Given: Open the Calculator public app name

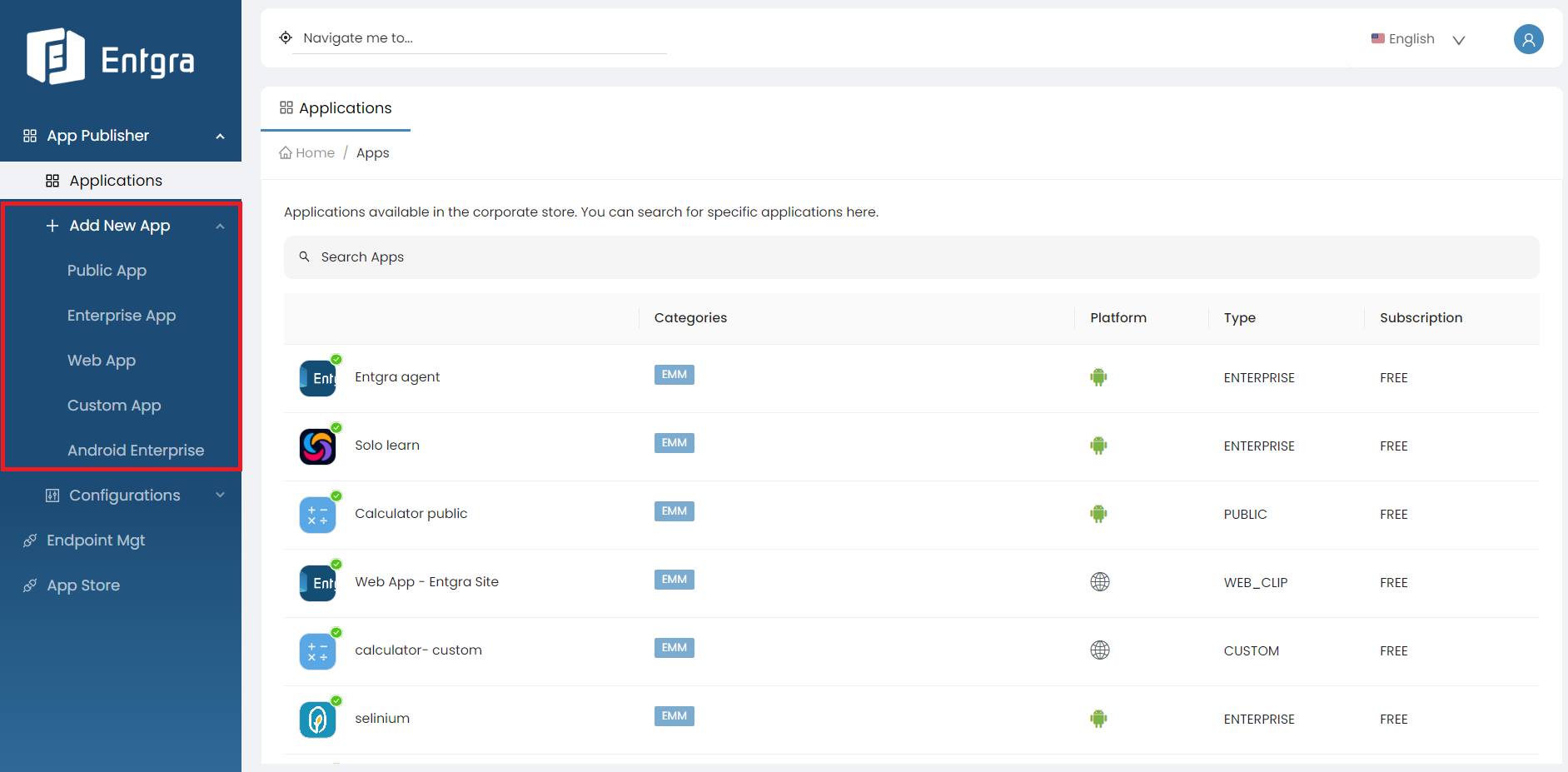Looking at the screenshot, I should pyautogui.click(x=411, y=514).
